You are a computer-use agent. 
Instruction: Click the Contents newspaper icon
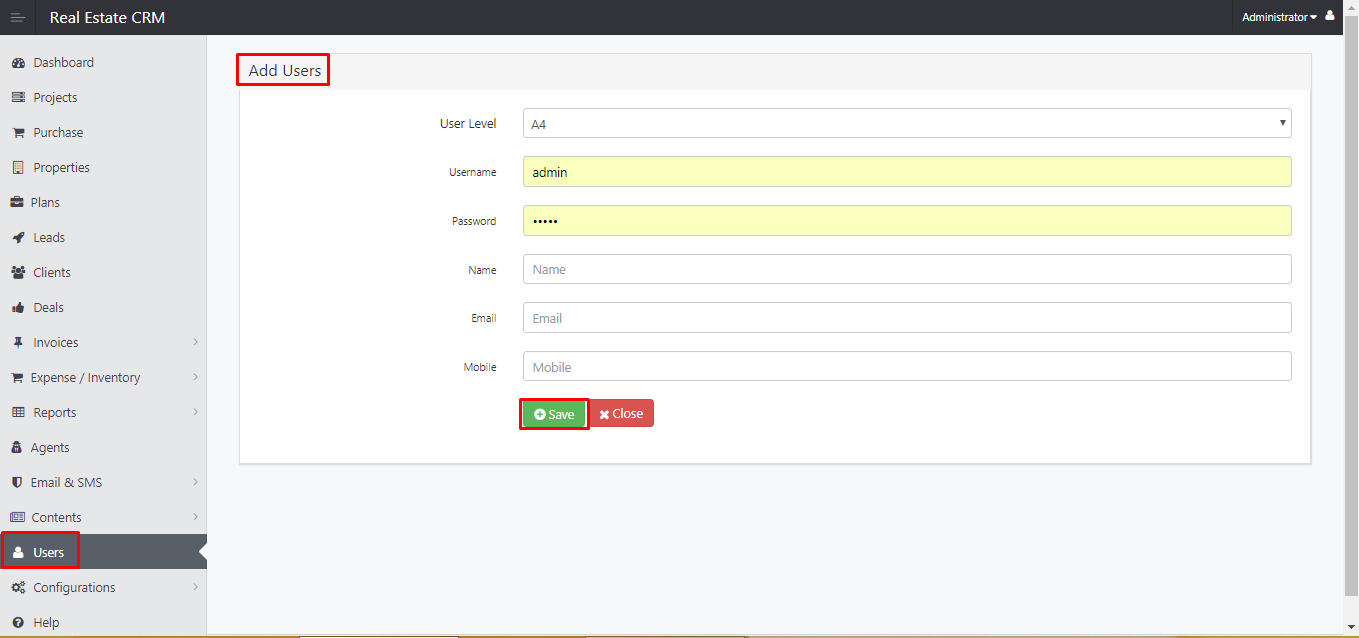pos(17,518)
